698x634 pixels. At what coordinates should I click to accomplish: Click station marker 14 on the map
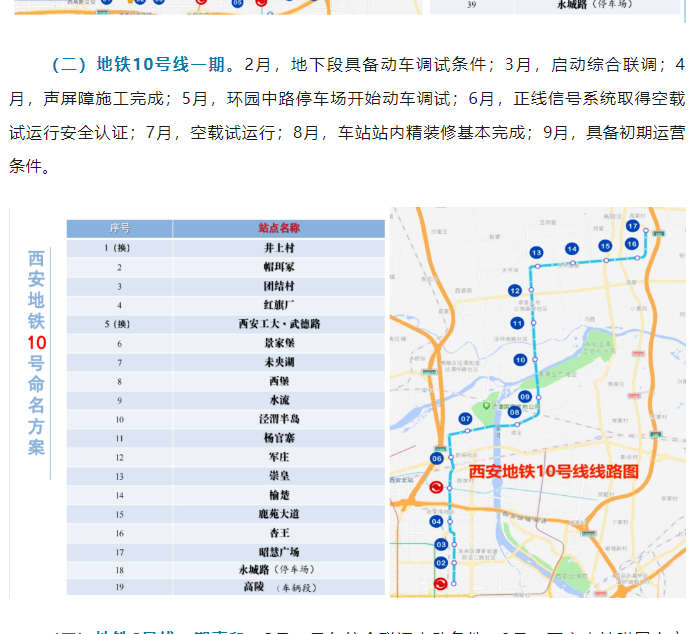(572, 249)
